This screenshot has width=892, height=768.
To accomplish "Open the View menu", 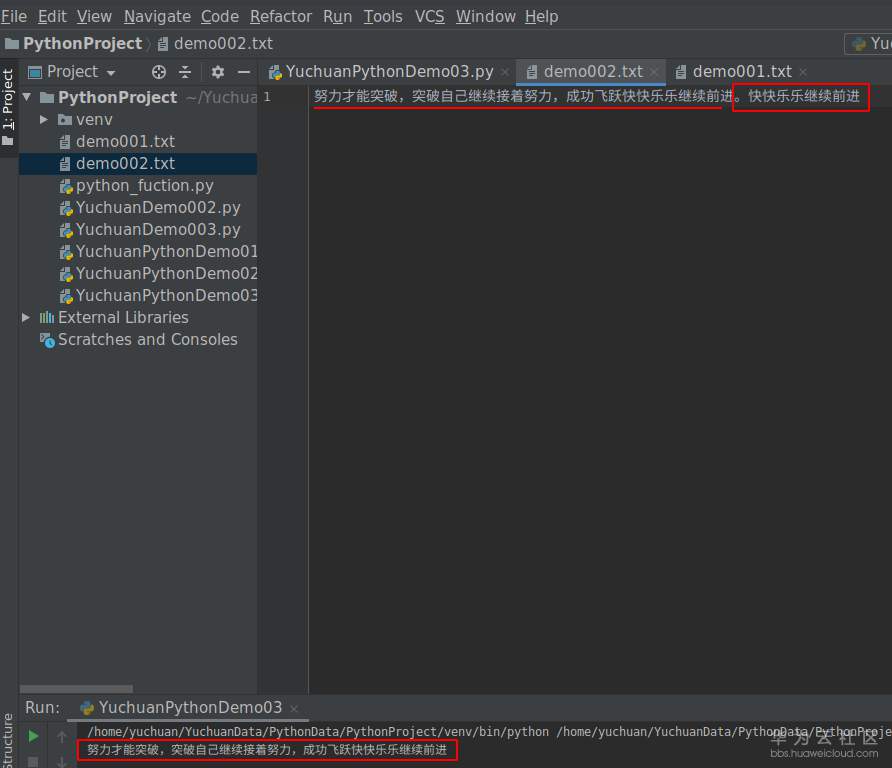I will pyautogui.click(x=94, y=16).
